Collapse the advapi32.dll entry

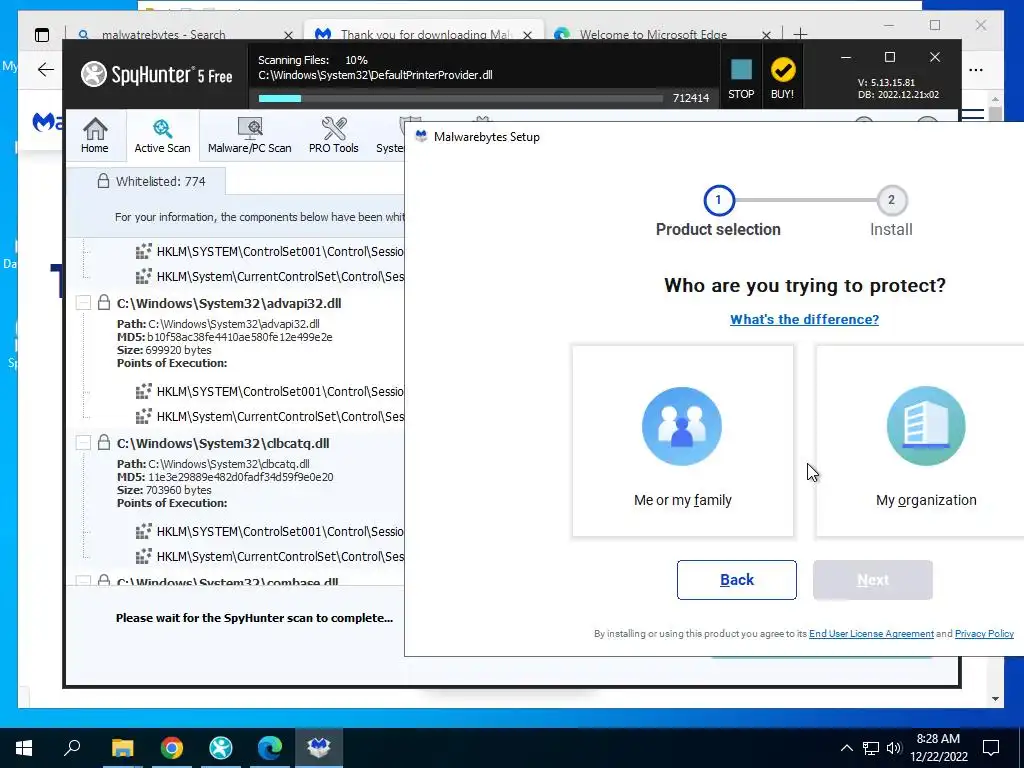[x=83, y=303]
